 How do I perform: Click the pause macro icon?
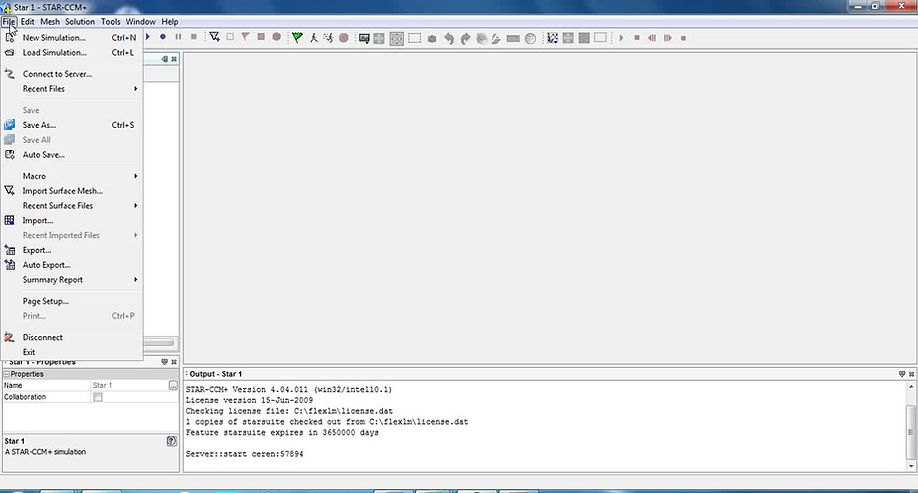(179, 37)
